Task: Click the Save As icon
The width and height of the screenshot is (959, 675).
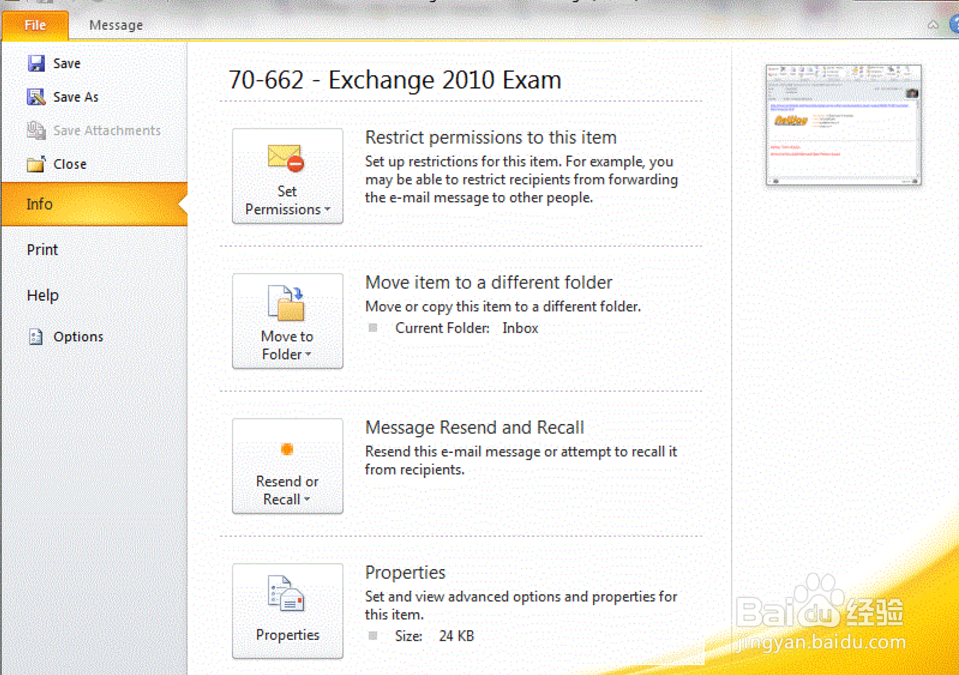Action: coord(36,97)
